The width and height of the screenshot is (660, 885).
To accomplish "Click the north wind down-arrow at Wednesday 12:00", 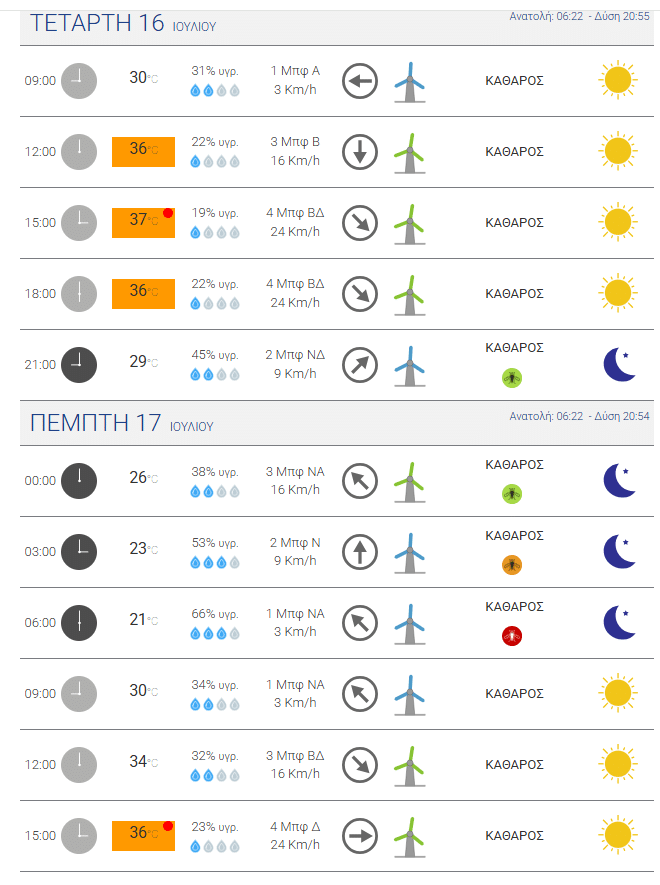I will [x=360, y=152].
